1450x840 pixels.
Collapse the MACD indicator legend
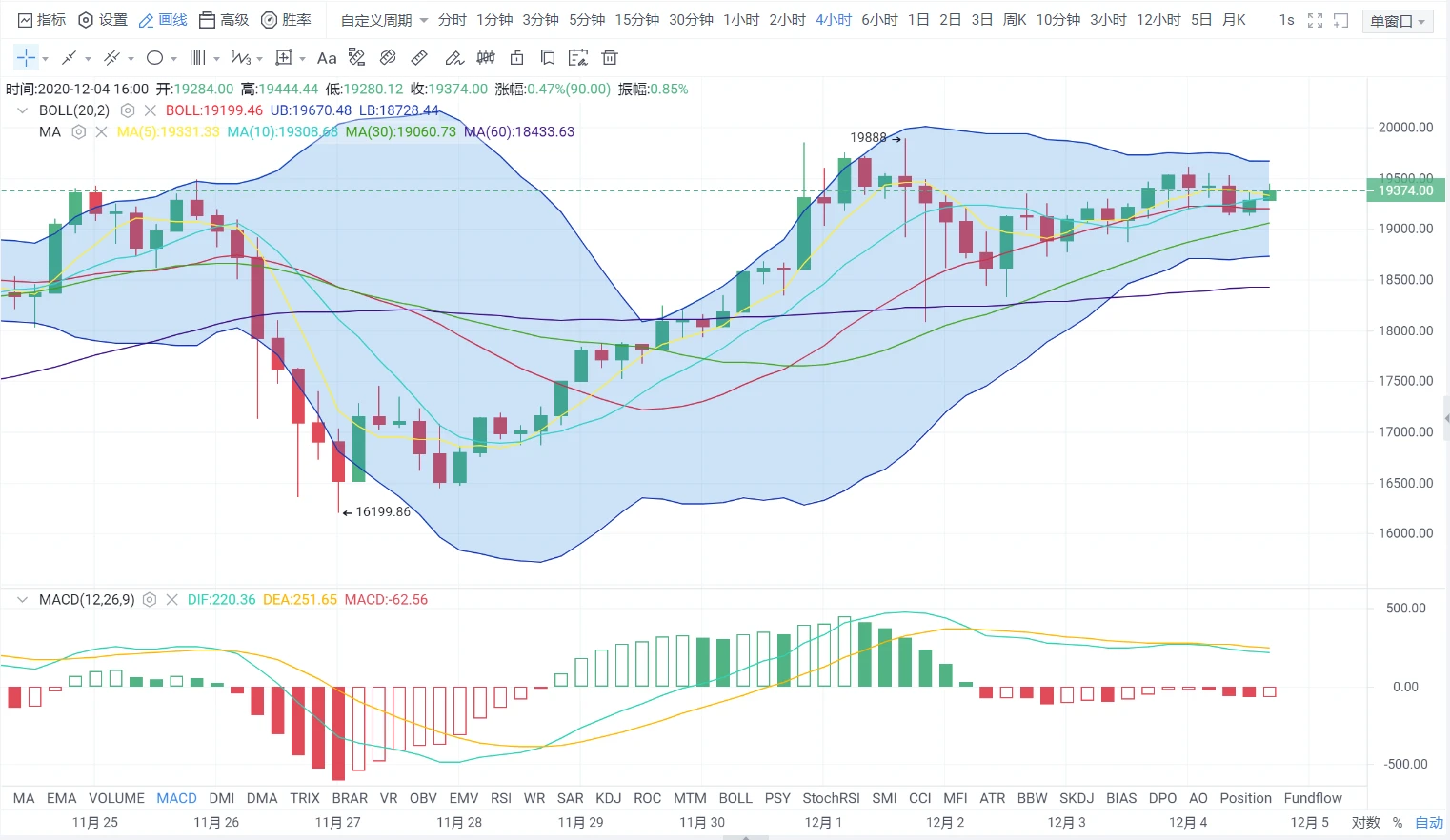coord(23,600)
